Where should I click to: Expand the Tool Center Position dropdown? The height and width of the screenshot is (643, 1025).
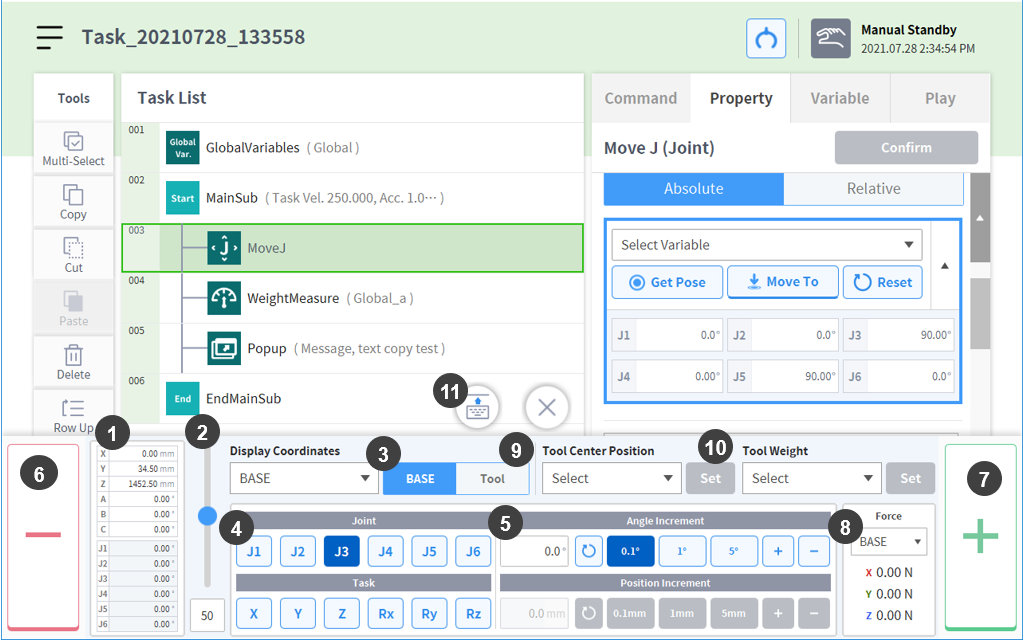pos(611,479)
